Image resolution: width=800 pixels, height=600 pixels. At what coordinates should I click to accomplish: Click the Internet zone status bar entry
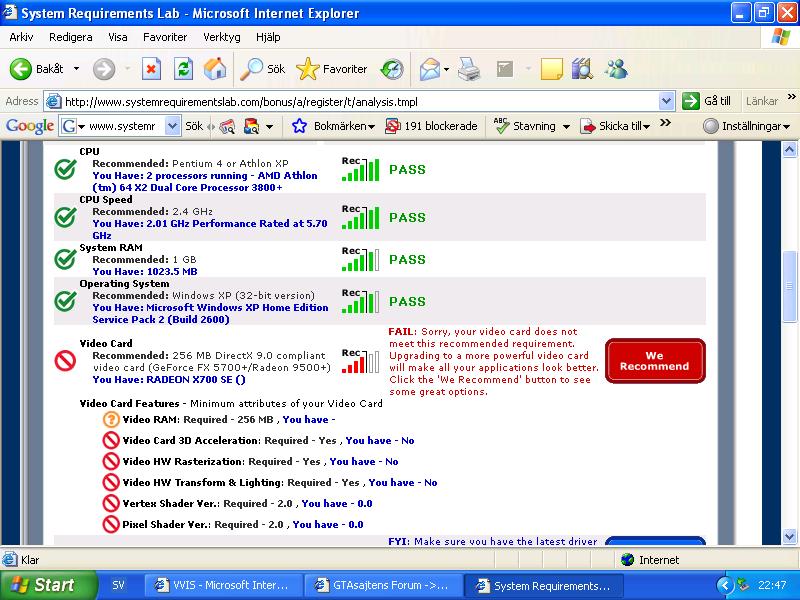[650, 560]
